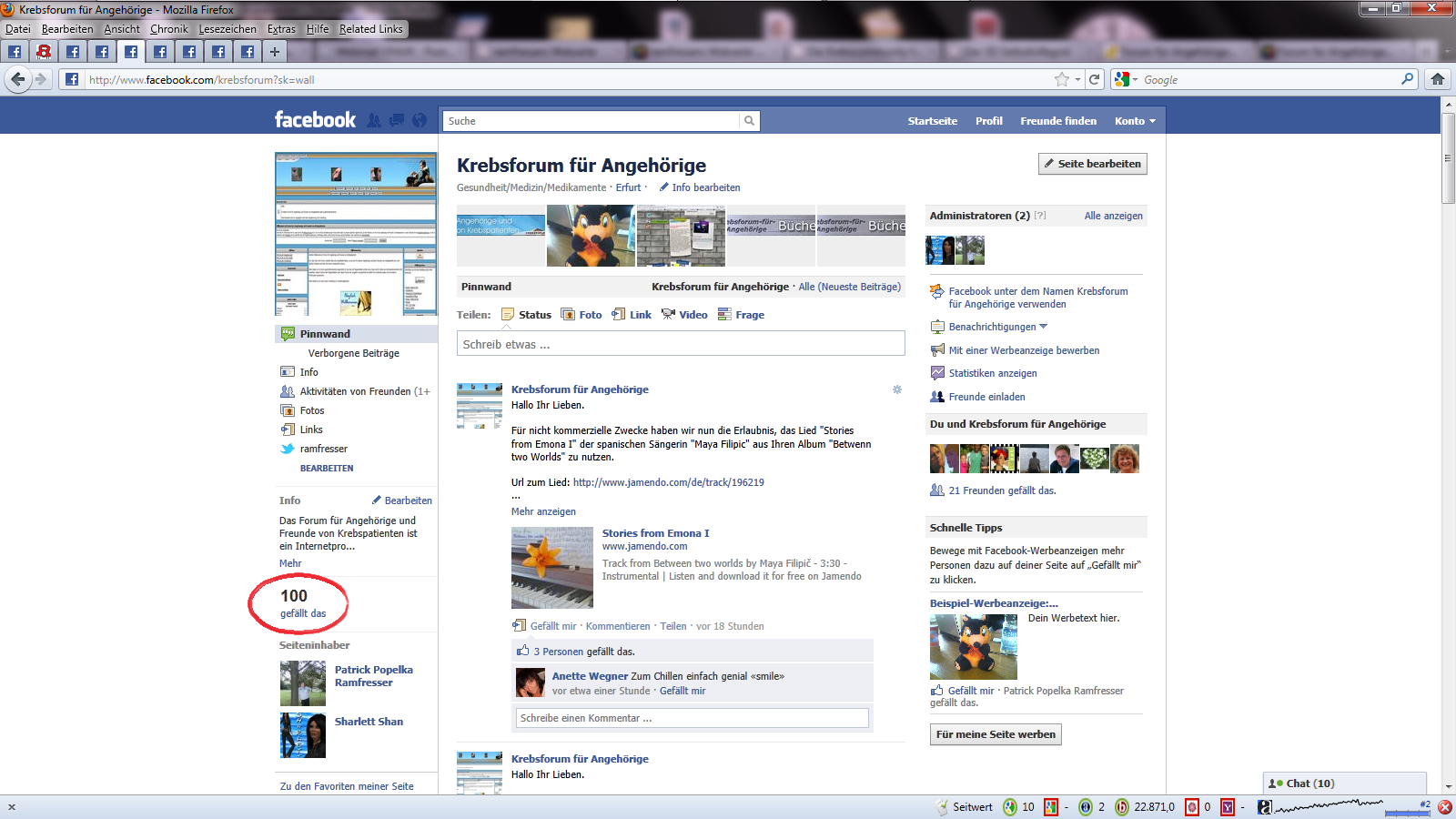Open the Lesezeichen menu
The image size is (1456, 819).
click(227, 29)
